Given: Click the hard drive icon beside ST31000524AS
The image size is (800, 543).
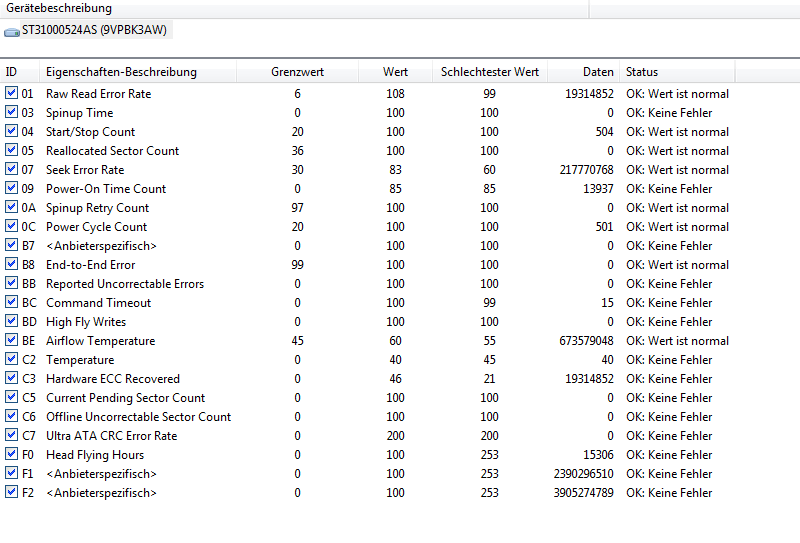Looking at the screenshot, I should point(12,32).
